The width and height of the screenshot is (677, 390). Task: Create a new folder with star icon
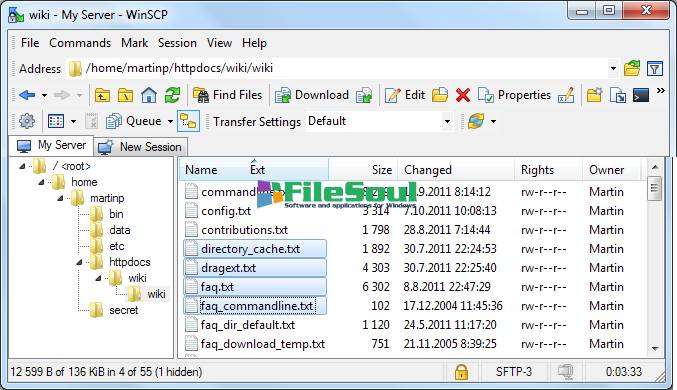click(595, 95)
